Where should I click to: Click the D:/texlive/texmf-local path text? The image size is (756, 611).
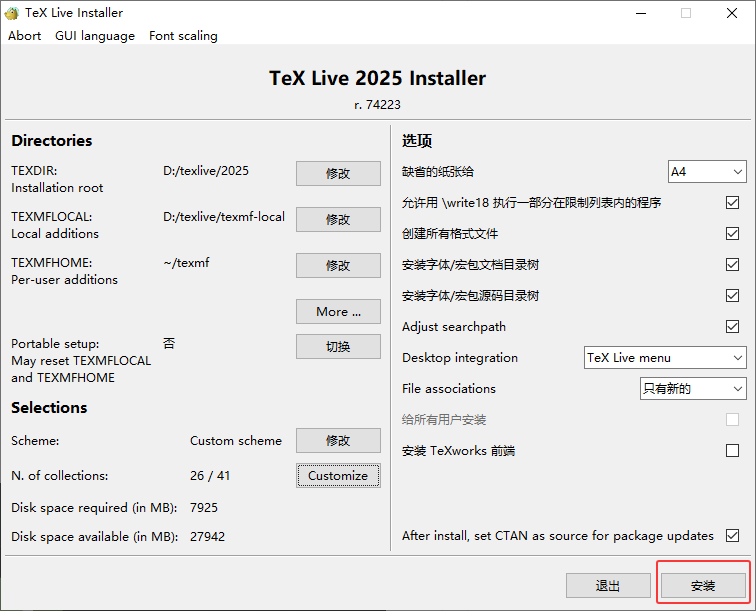click(x=224, y=217)
